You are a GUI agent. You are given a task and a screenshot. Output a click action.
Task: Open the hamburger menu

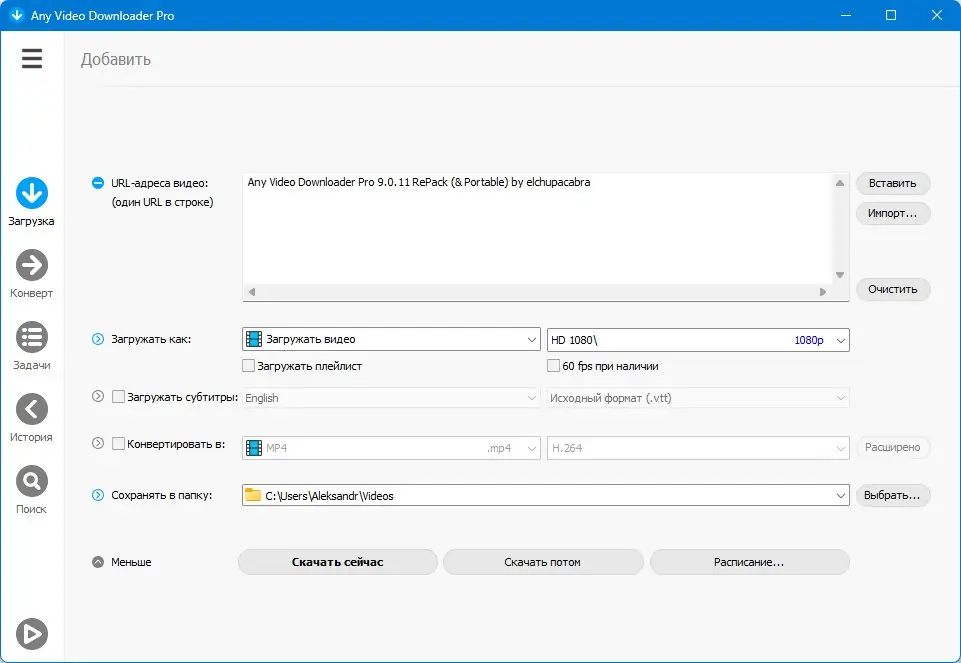pos(31,58)
